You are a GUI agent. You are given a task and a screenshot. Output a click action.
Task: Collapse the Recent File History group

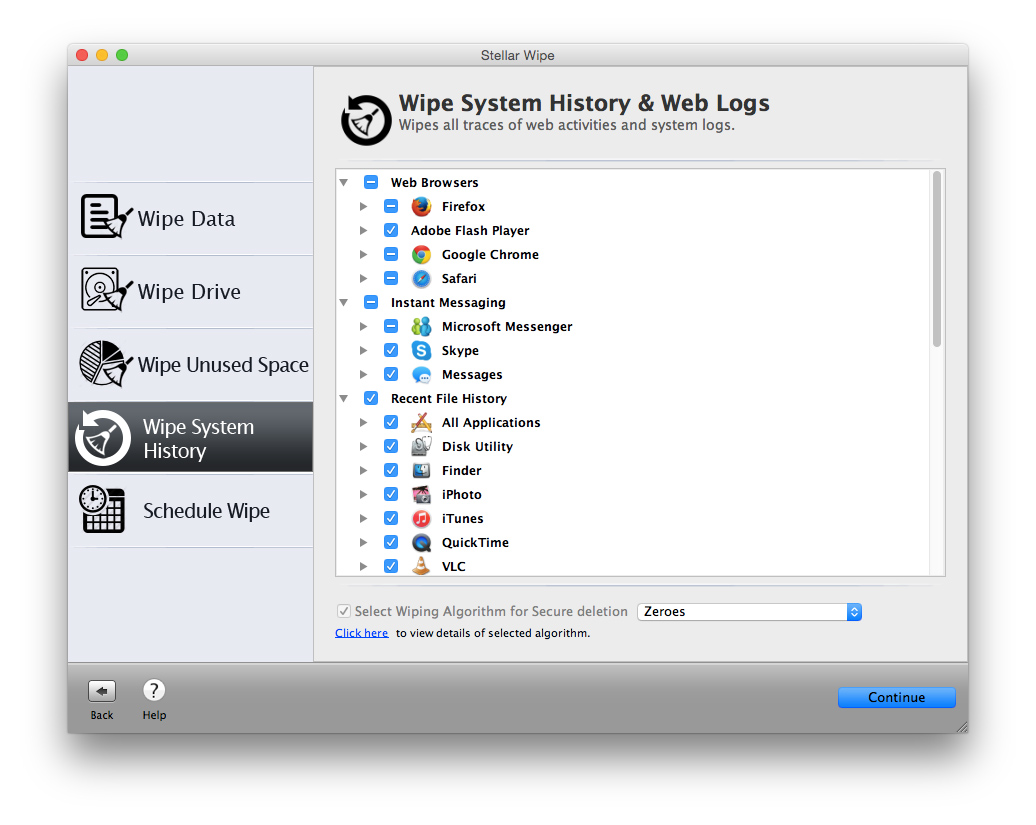click(344, 398)
